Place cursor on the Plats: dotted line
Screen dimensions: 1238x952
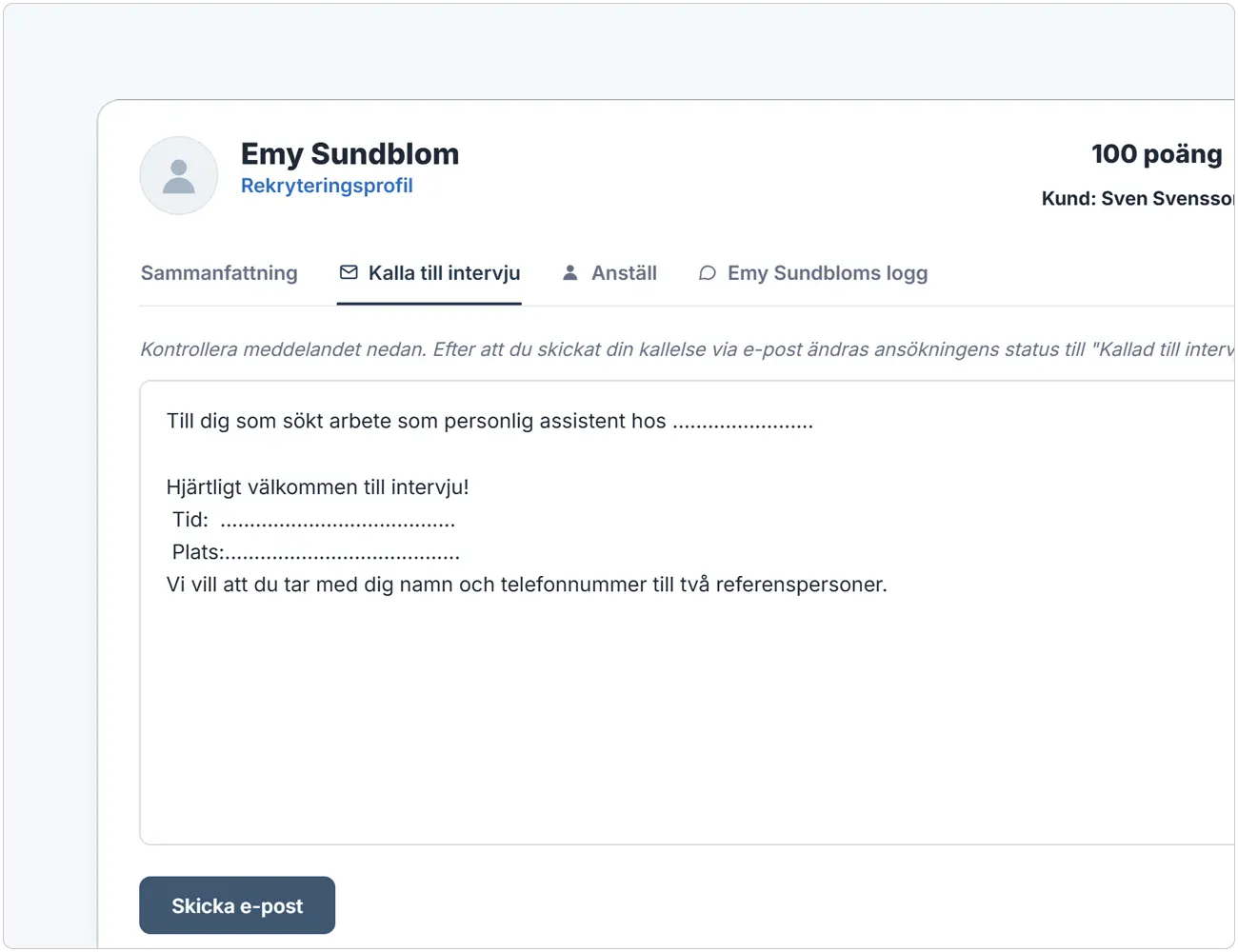pyautogui.click(x=342, y=553)
